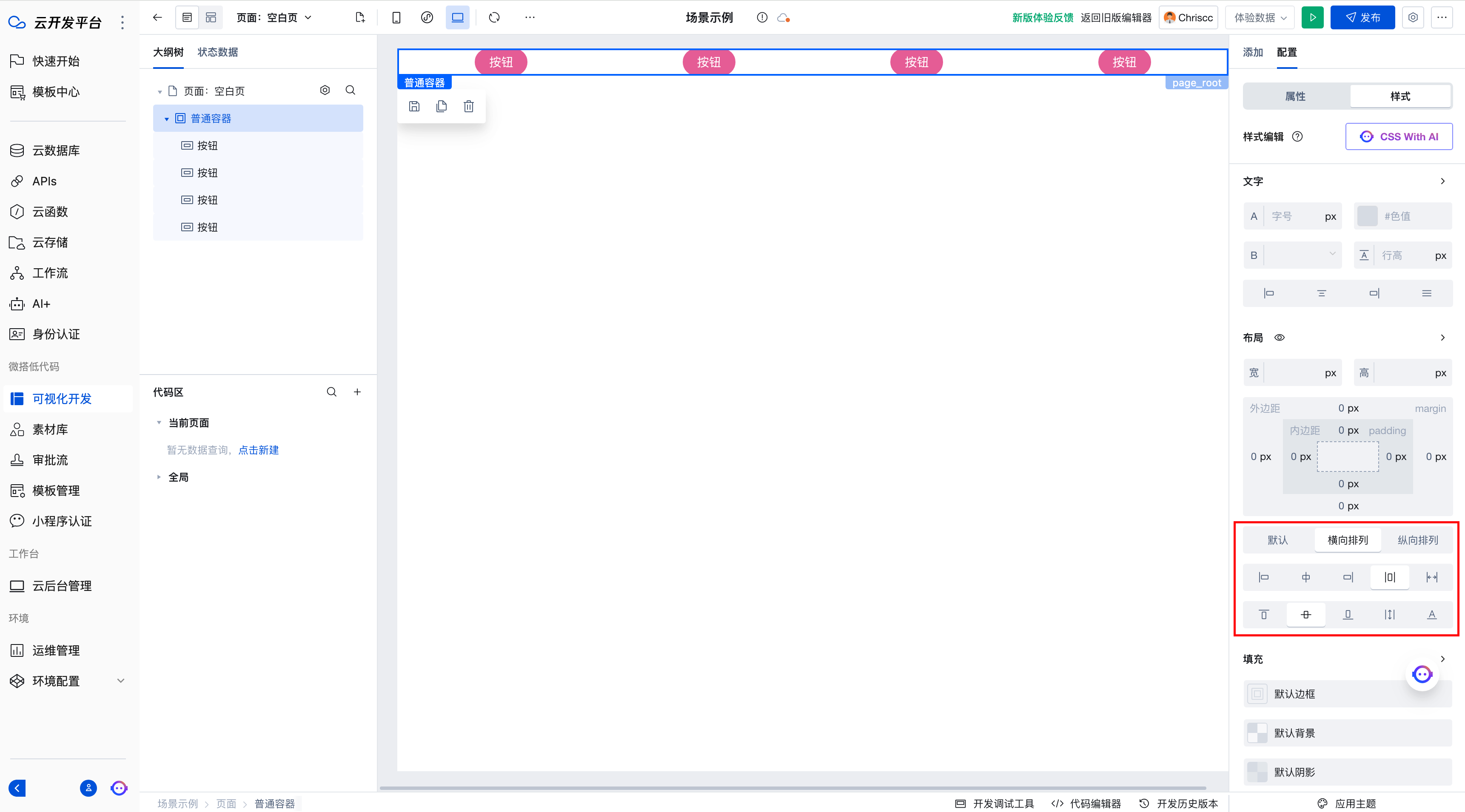1465x812 pixels.
Task: Search the 代码区 with magnifier icon
Action: pyautogui.click(x=331, y=392)
